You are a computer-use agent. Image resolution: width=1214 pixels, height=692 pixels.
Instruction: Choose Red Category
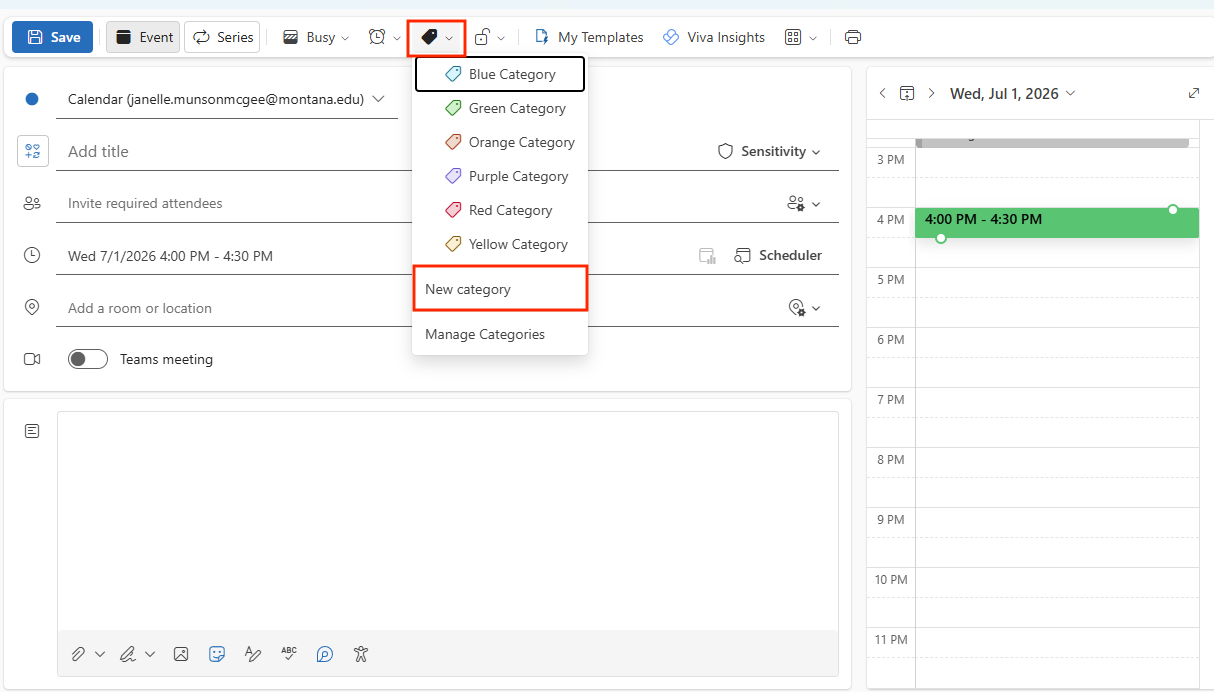click(500, 210)
